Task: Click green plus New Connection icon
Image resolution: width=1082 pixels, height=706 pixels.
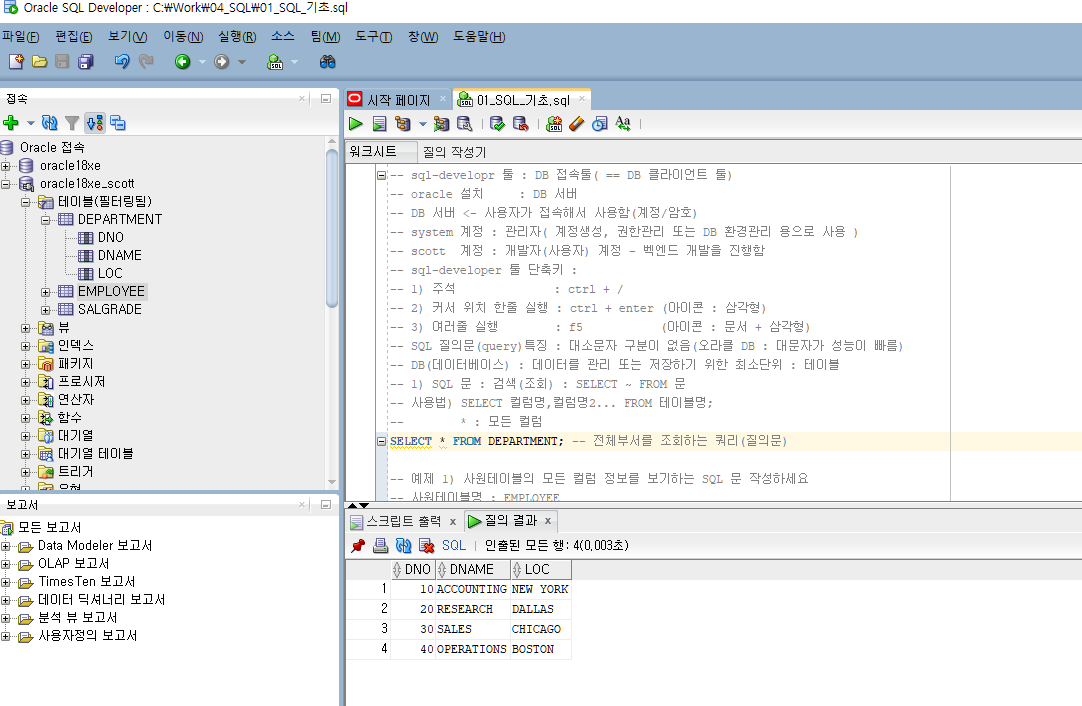Action: (11, 123)
